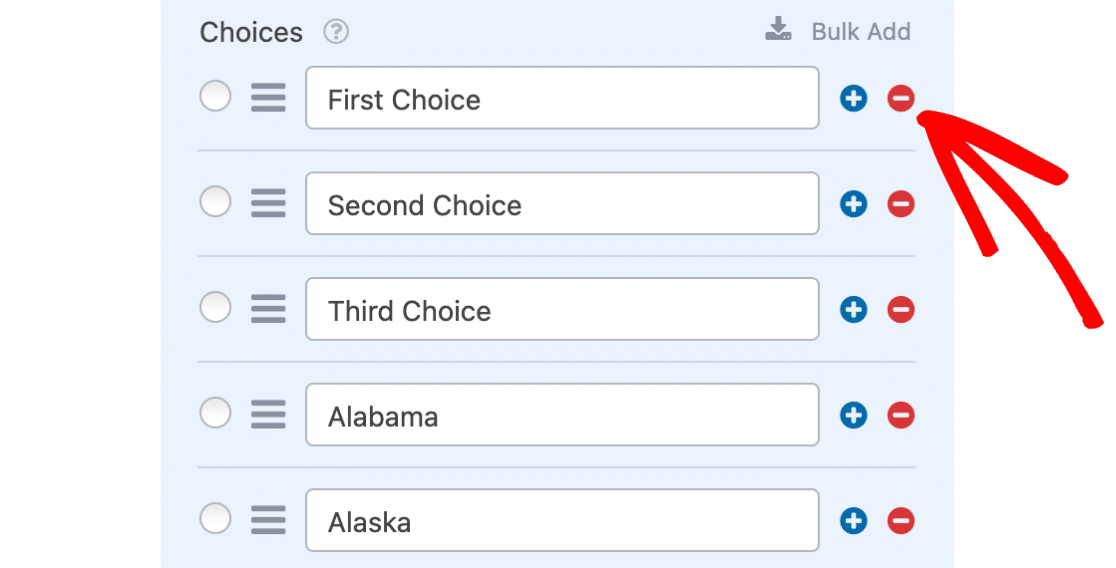Image resolution: width=1116 pixels, height=568 pixels.
Task: Click the minus icon next to Alabama
Action: pos(900,415)
